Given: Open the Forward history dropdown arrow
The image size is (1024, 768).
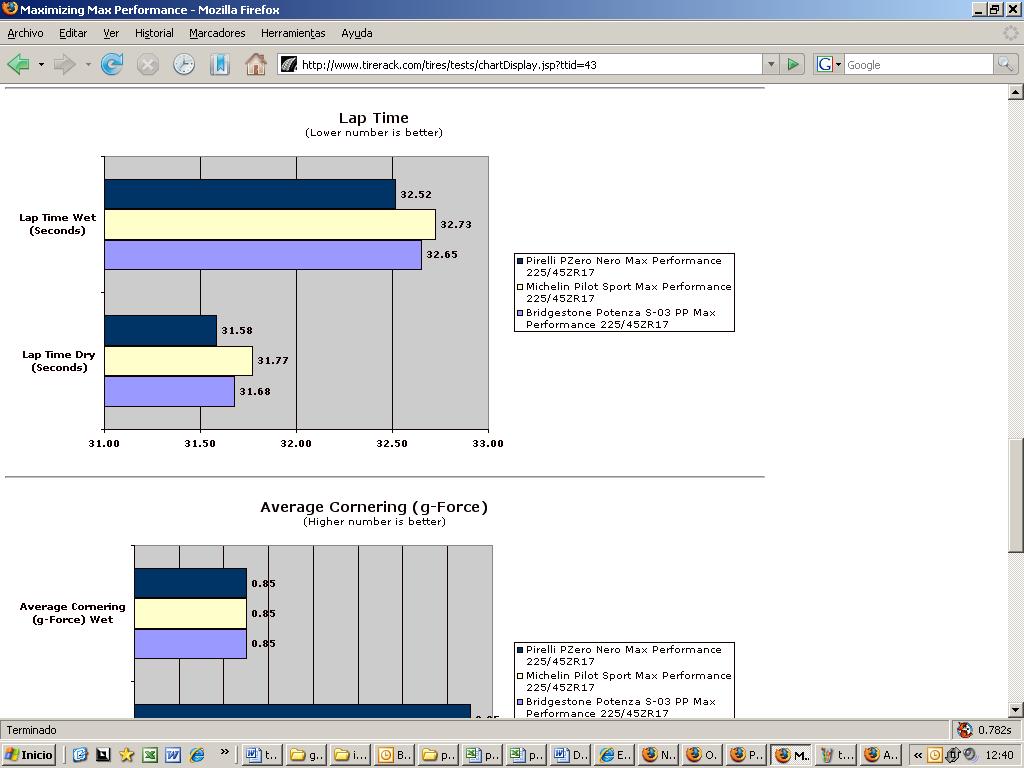Looking at the screenshot, I should click(x=88, y=65).
